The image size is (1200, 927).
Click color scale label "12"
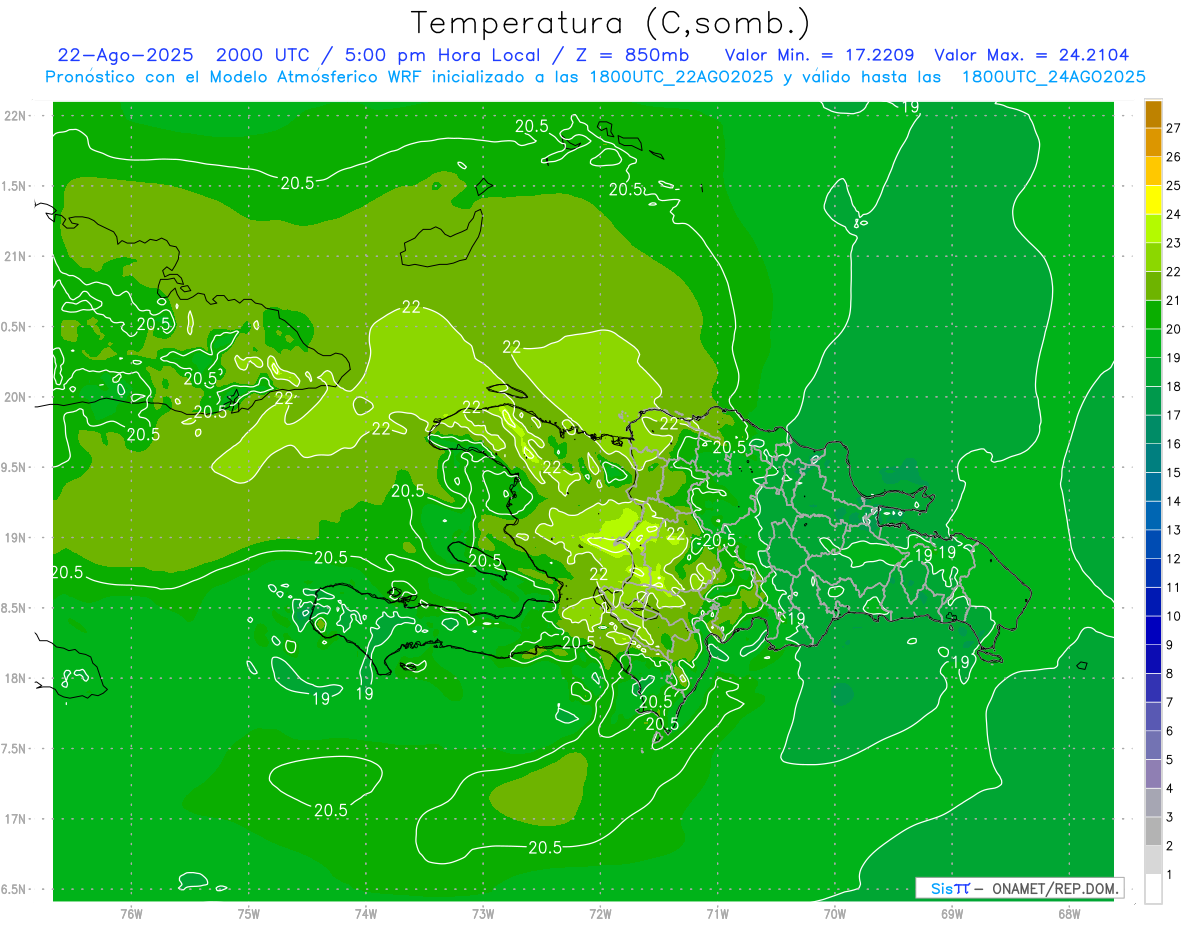point(1173,558)
